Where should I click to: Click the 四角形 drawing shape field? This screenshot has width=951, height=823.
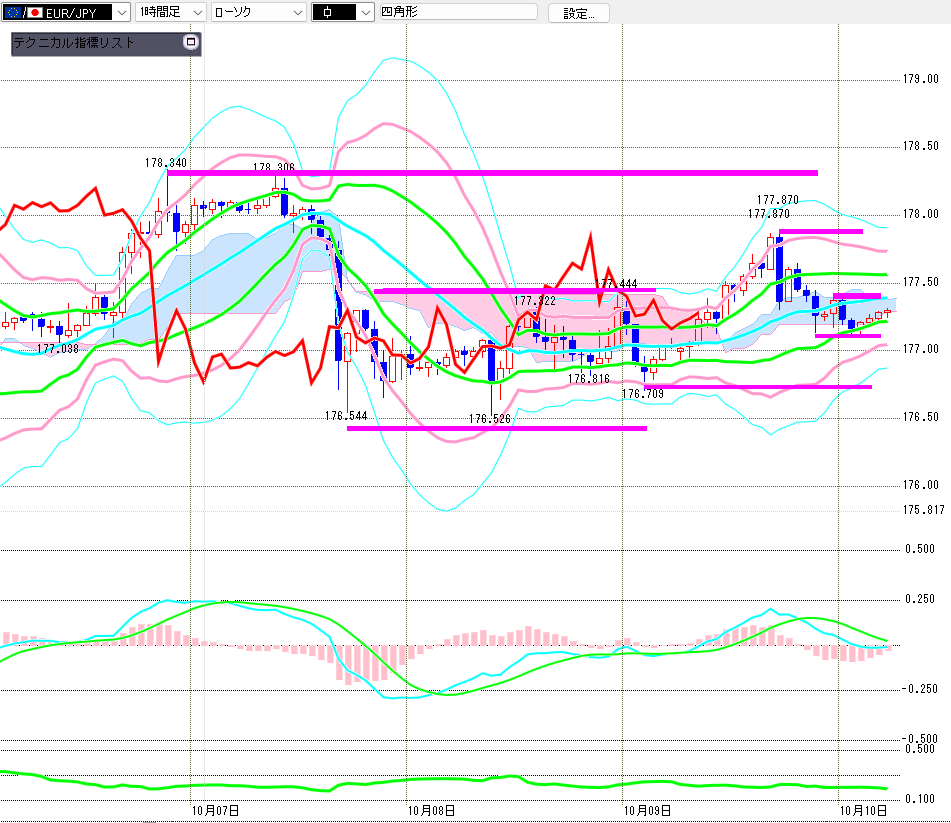click(x=458, y=12)
